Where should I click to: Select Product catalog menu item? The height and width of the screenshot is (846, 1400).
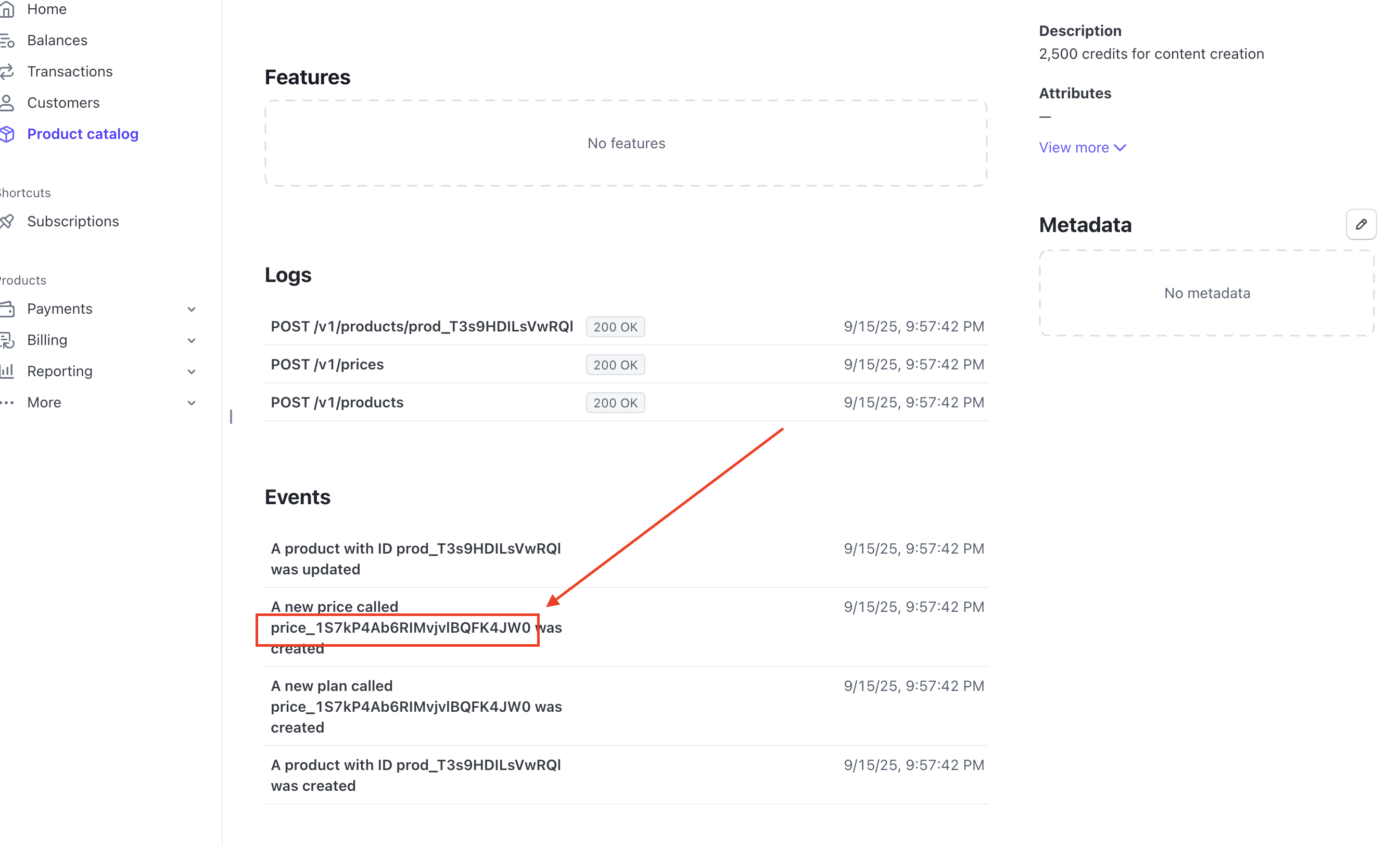[x=83, y=134]
